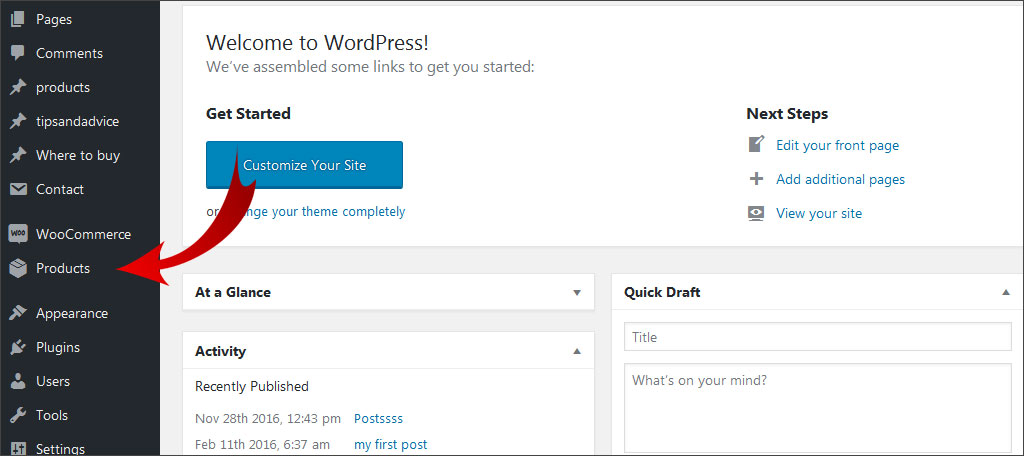Click the Comments speech bubble icon

click(18, 53)
